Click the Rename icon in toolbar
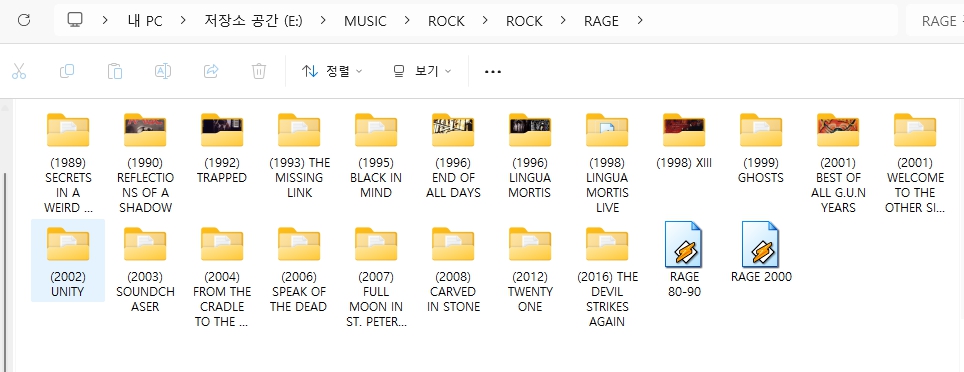This screenshot has width=964, height=372. (x=163, y=71)
